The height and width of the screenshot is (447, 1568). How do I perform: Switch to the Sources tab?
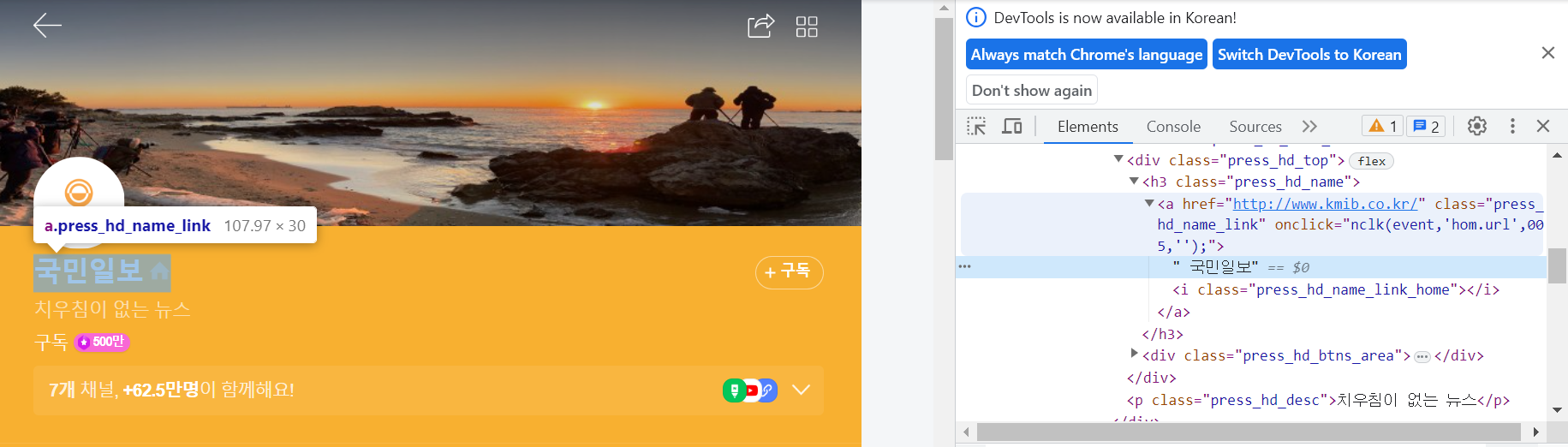[x=1255, y=127]
